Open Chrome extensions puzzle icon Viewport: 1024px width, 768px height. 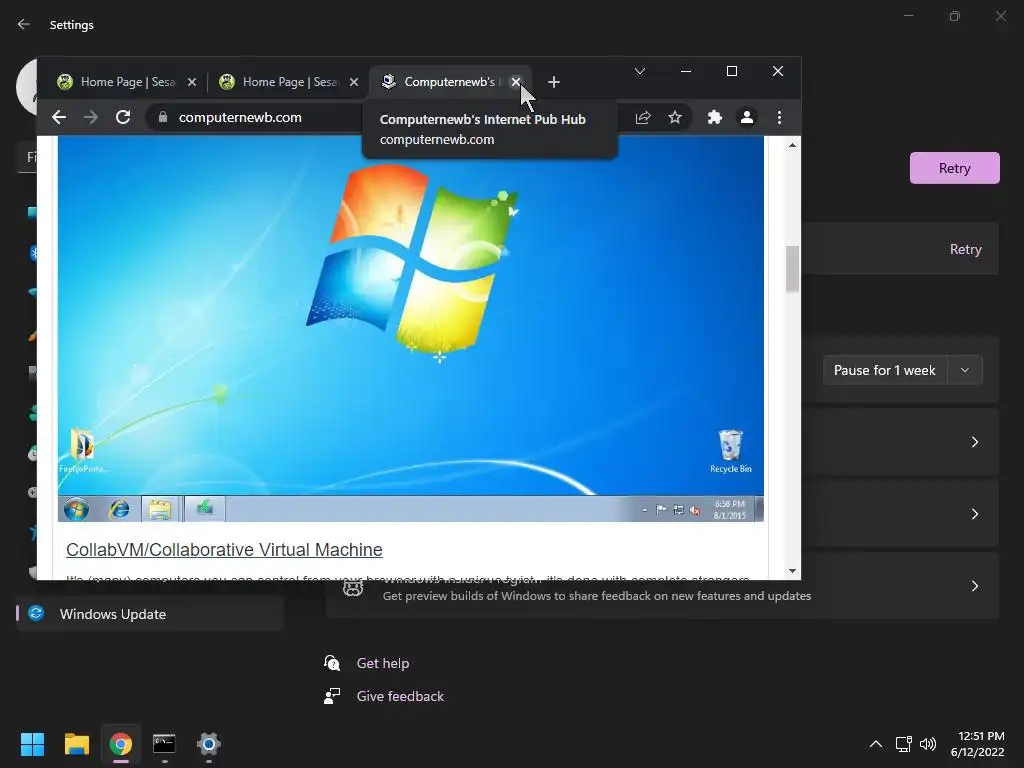[x=714, y=118]
